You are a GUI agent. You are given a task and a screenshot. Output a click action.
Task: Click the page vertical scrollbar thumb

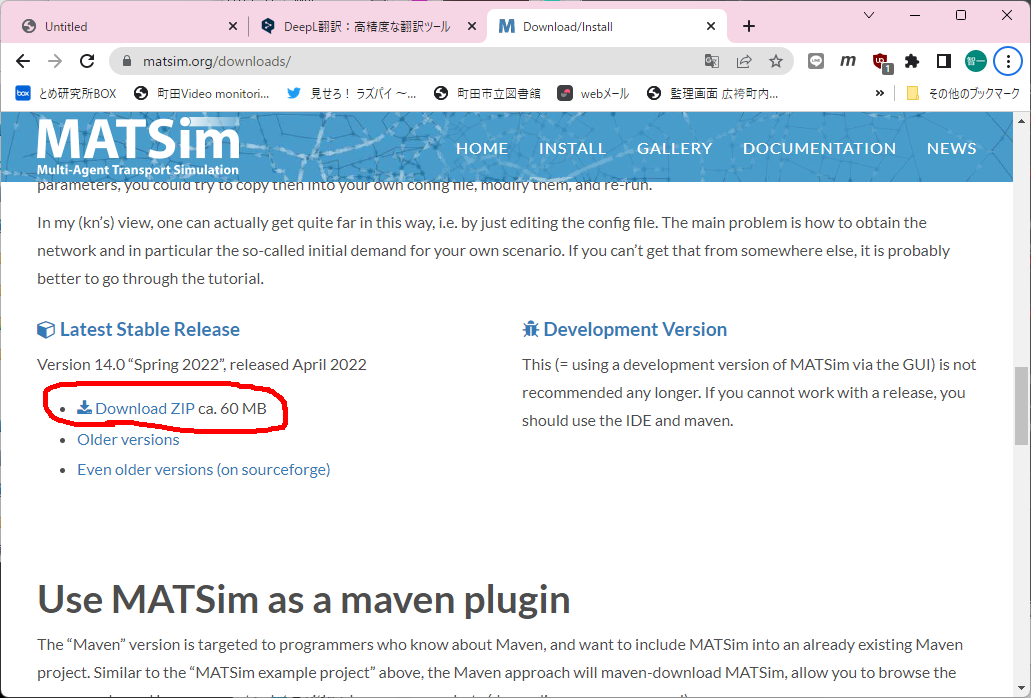[1021, 405]
